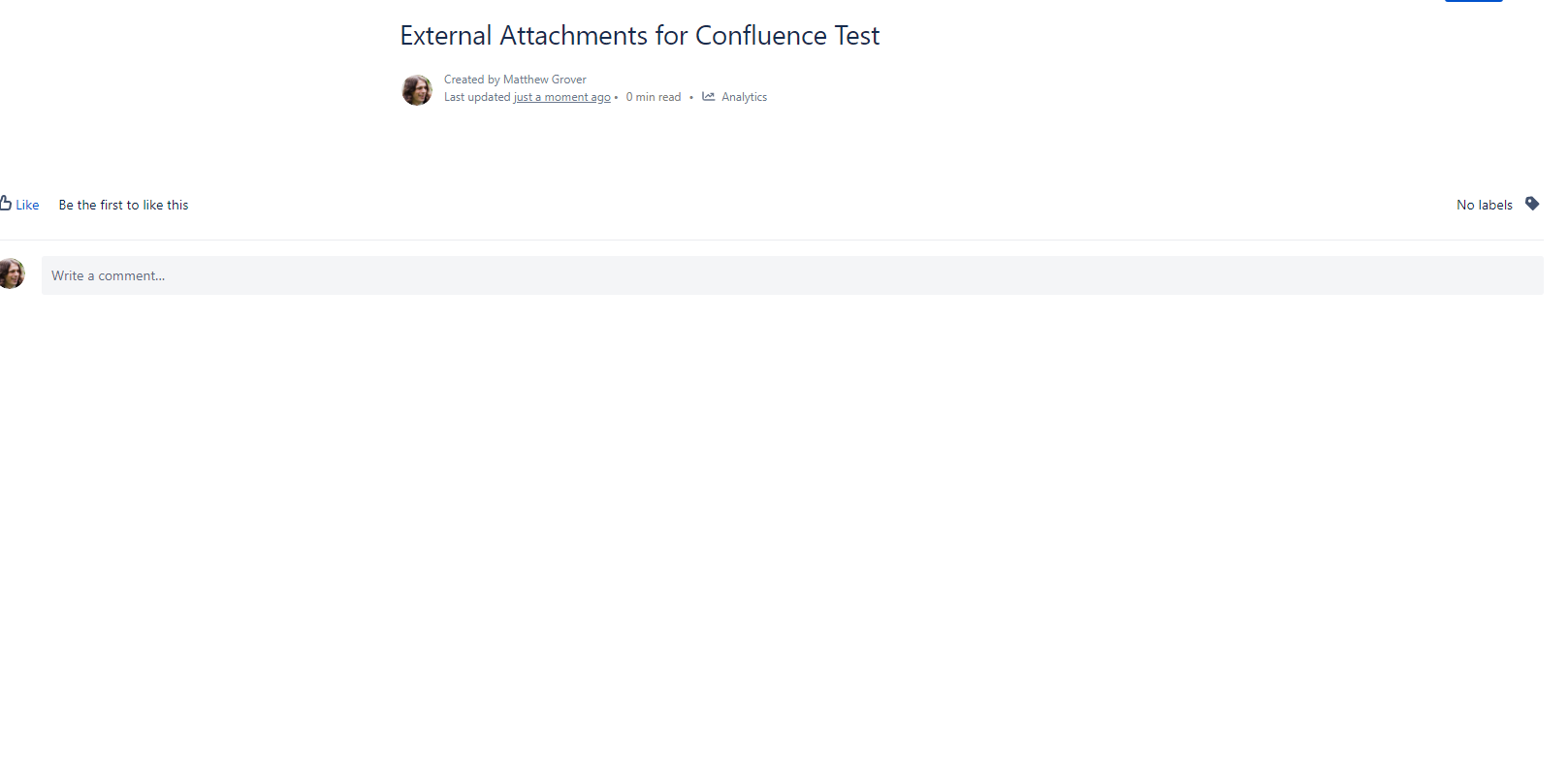Open the Analytics link
Viewport: 1568px width, 771px height.
pyautogui.click(x=744, y=97)
